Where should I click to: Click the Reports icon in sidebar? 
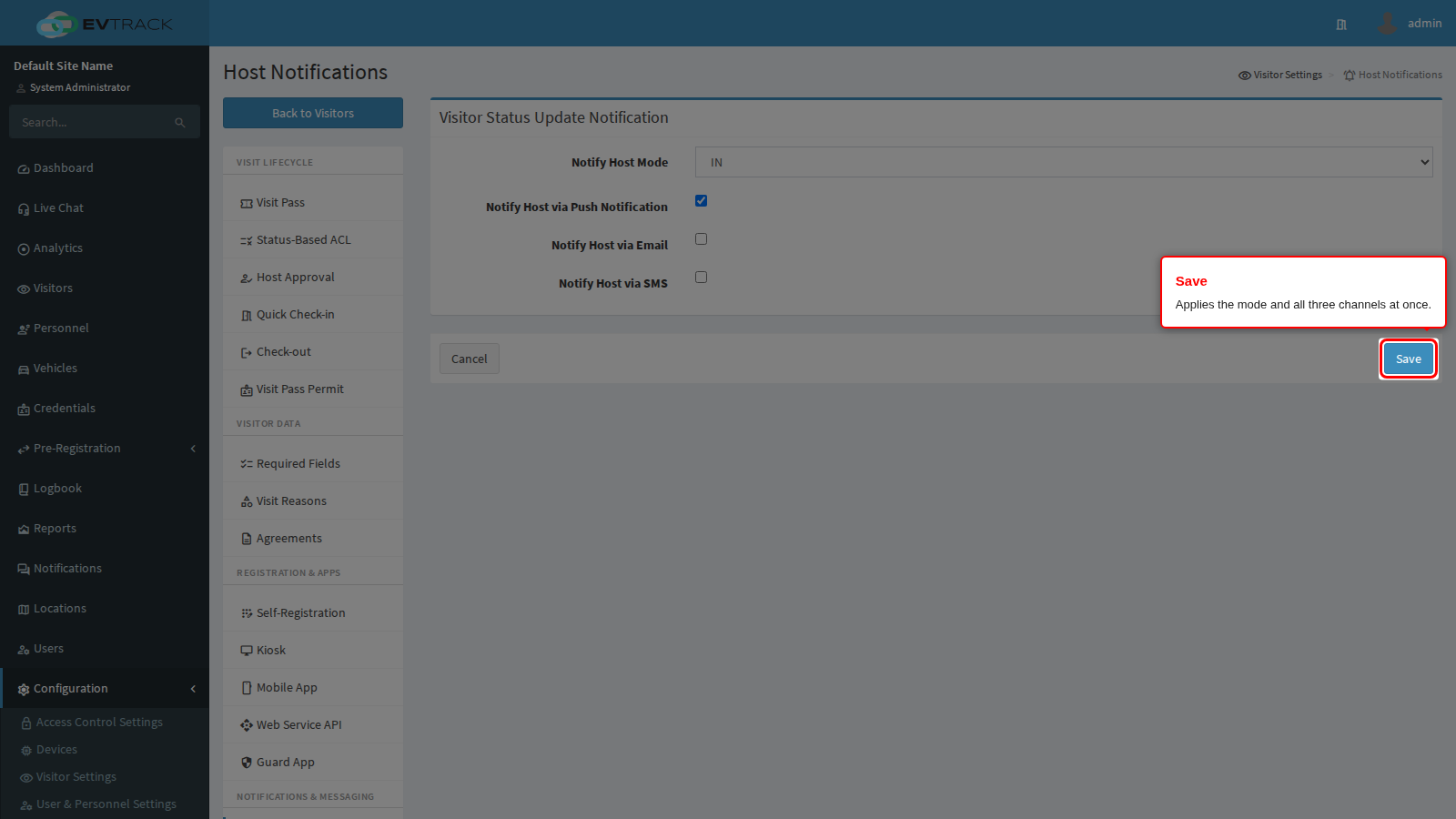point(24,530)
